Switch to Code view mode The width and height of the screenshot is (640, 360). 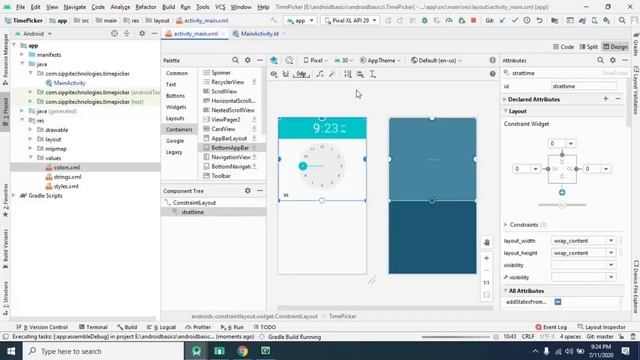[x=563, y=47]
